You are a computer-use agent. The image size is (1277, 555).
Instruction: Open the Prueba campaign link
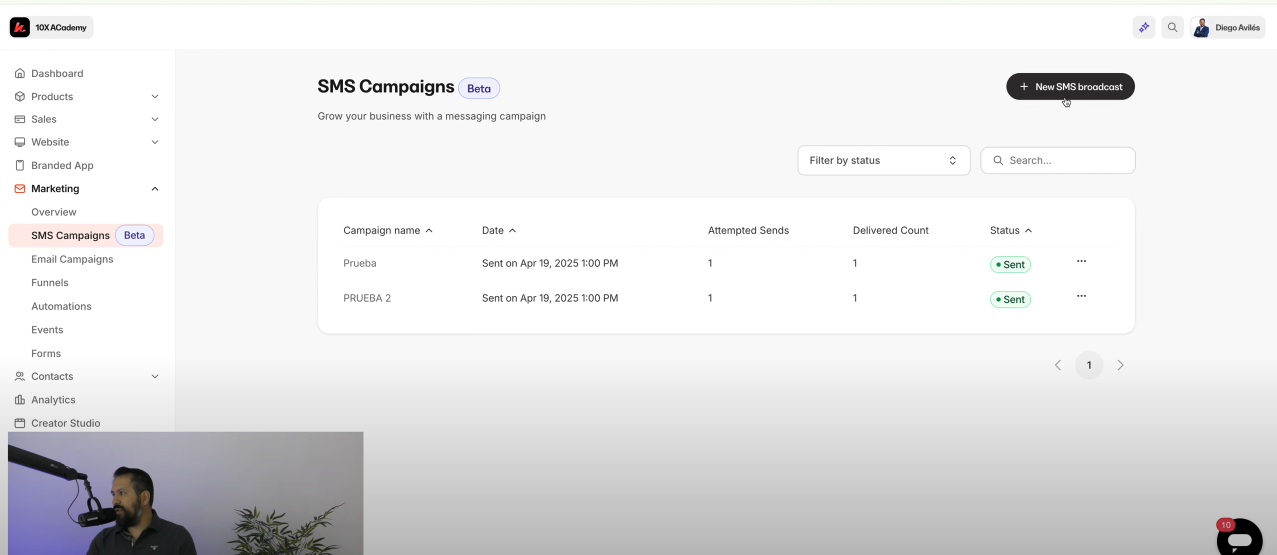click(360, 263)
